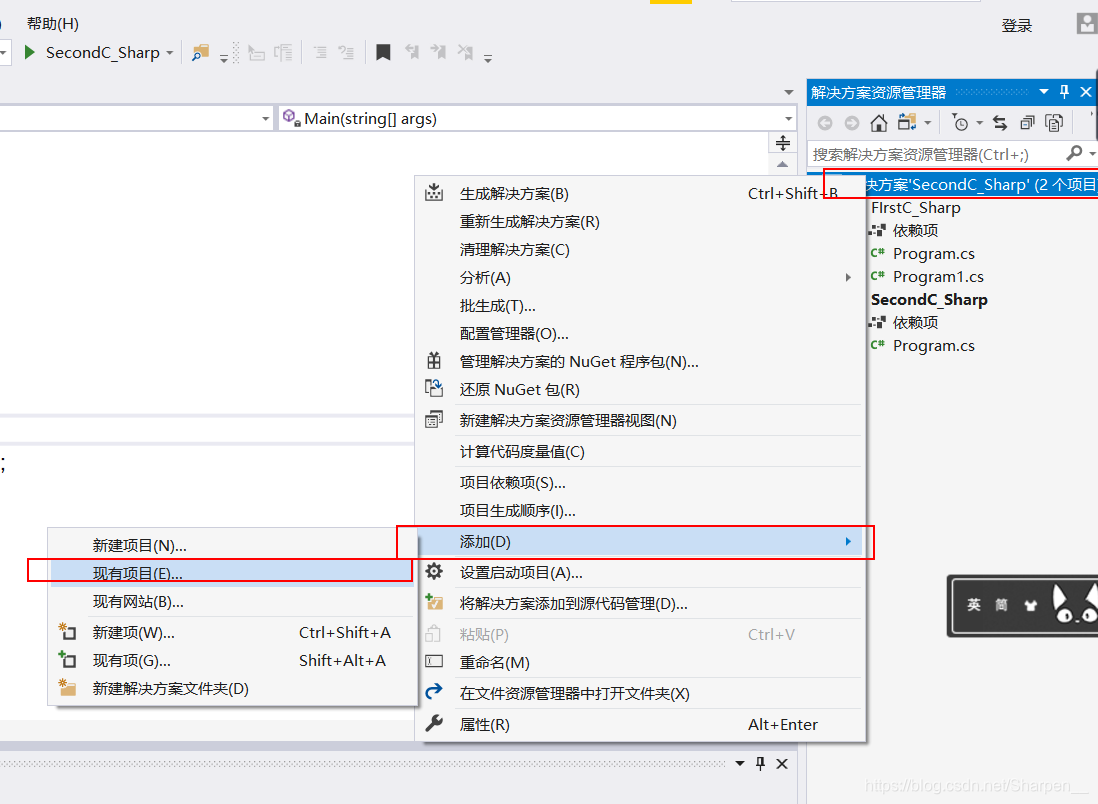Choose 将解决方案添加到源代码管理(D)...
Screen dimensions: 1098x804
(641, 603)
